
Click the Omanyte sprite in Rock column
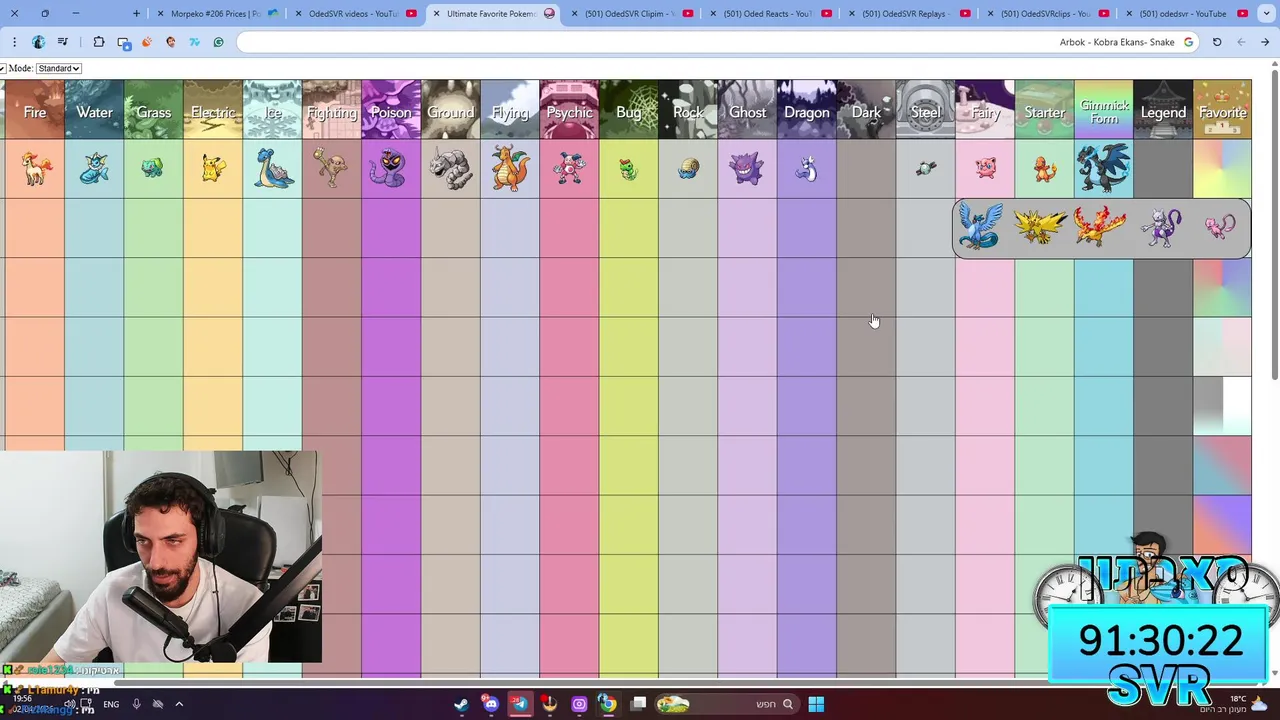[688, 169]
